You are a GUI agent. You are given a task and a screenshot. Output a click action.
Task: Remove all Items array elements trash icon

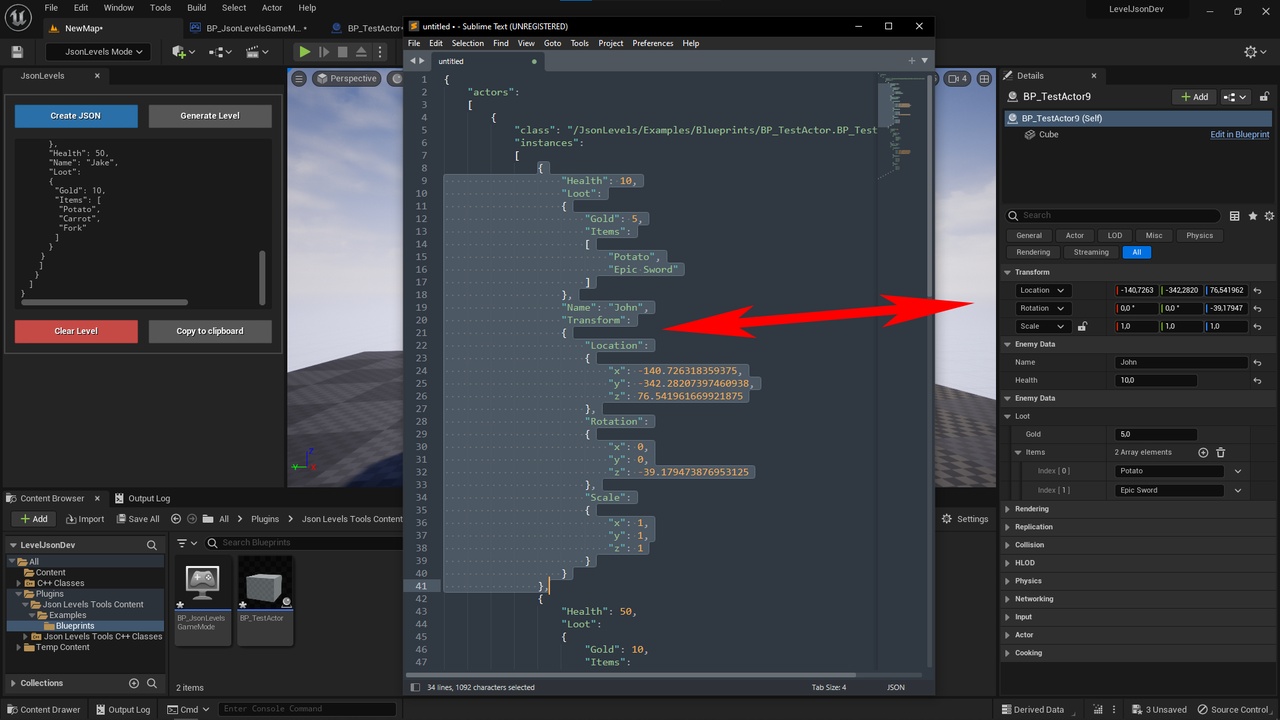click(1220, 453)
